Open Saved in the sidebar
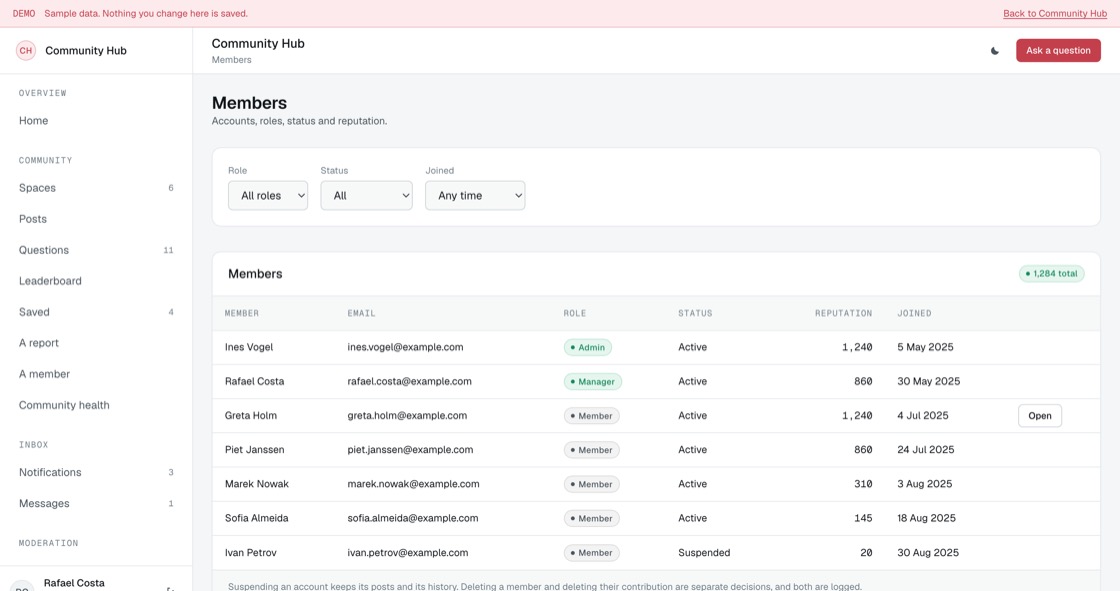The image size is (1120, 591). click(x=96, y=312)
